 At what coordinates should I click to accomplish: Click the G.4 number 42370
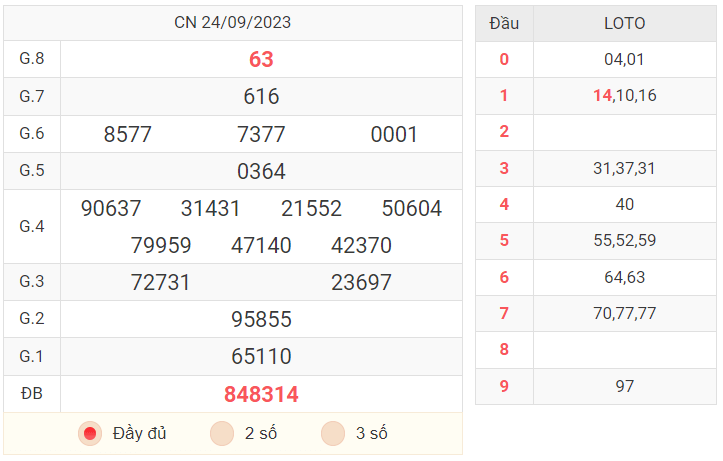pyautogui.click(x=362, y=245)
